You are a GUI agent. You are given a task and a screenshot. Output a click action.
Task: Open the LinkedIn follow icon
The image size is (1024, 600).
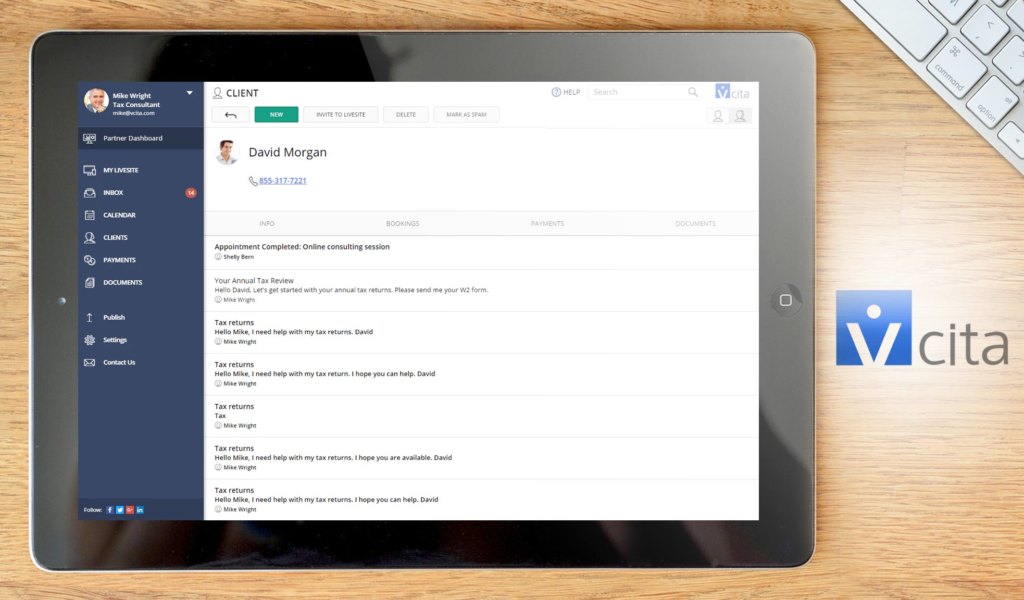click(x=140, y=510)
